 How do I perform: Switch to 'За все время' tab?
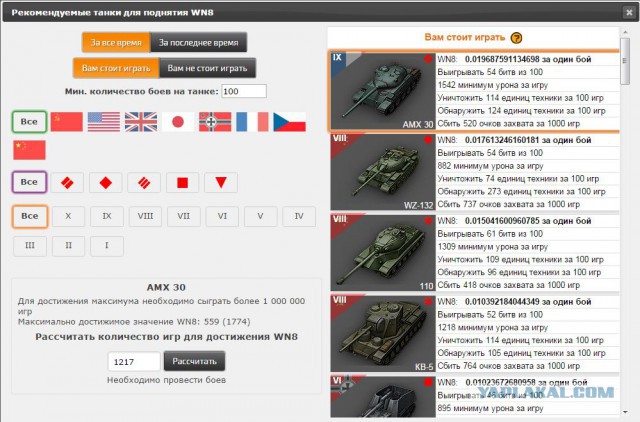click(116, 42)
